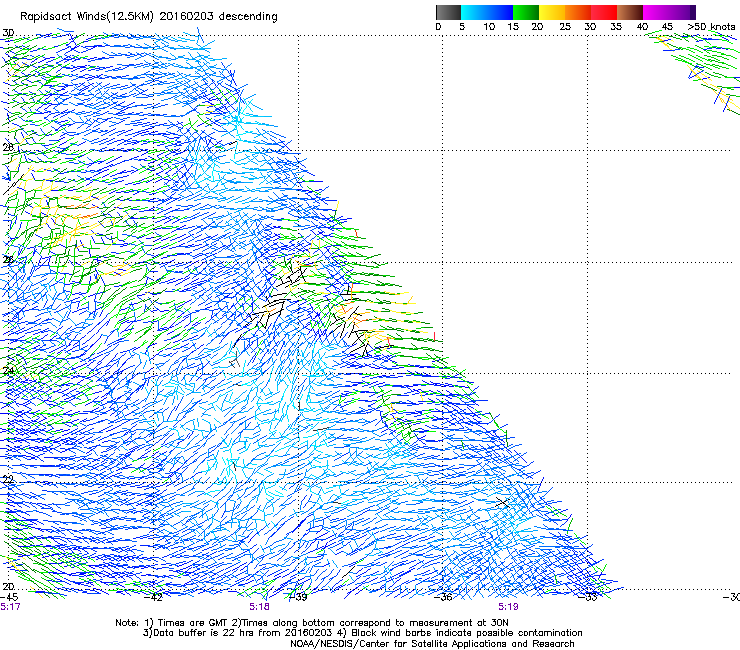Click the green 15-20 knots legend swatch
This screenshot has width=740, height=650.
[526, 12]
